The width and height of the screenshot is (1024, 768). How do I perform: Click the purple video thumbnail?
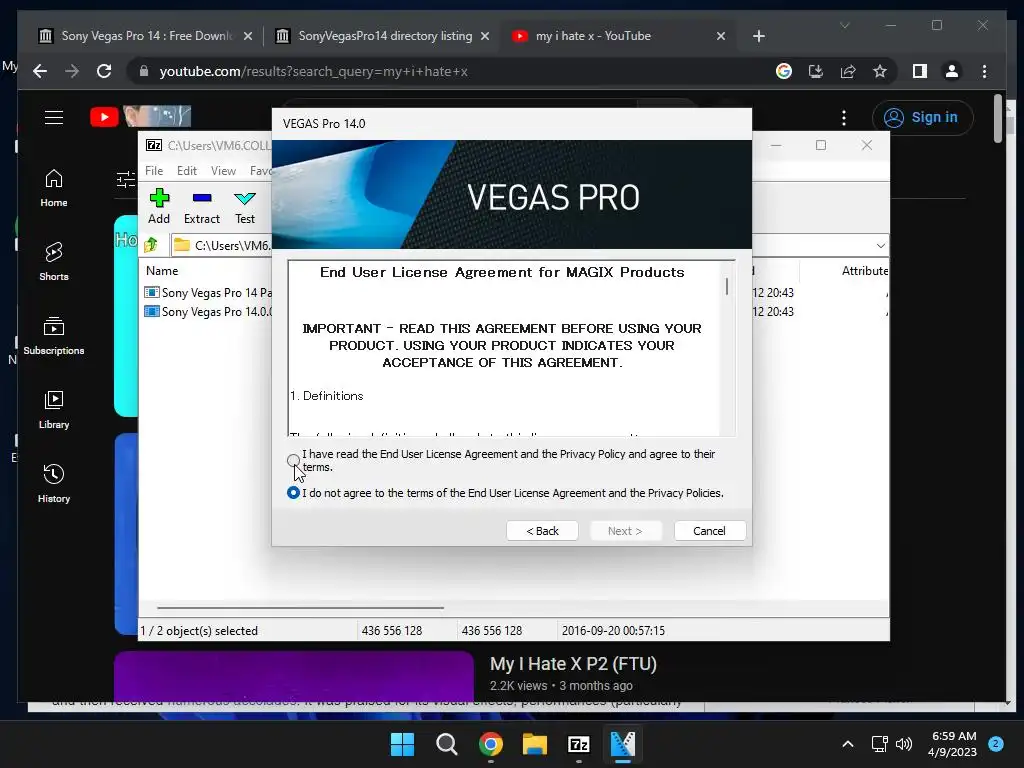[x=294, y=676]
